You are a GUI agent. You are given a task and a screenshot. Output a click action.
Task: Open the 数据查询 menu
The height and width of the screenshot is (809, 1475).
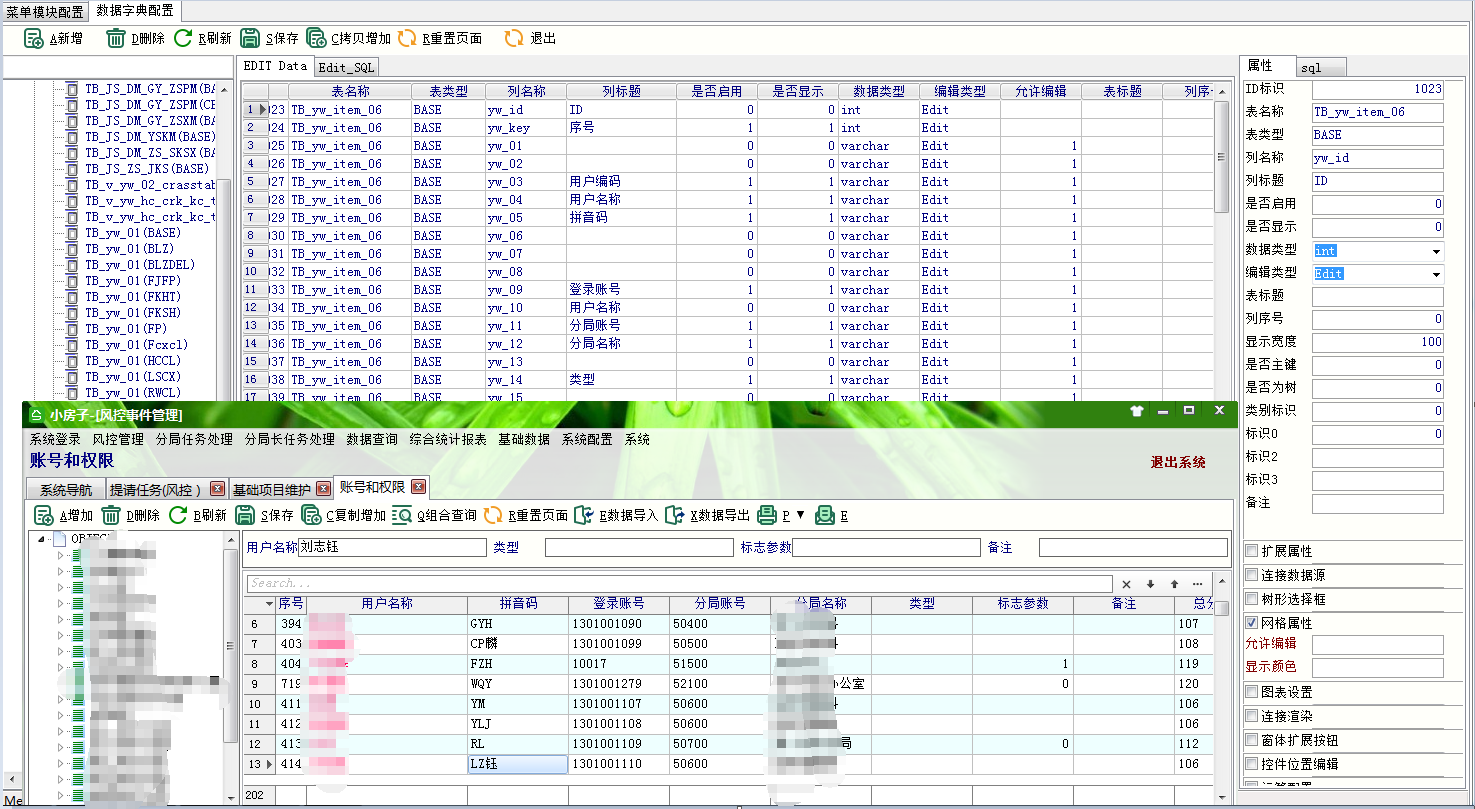(x=372, y=439)
